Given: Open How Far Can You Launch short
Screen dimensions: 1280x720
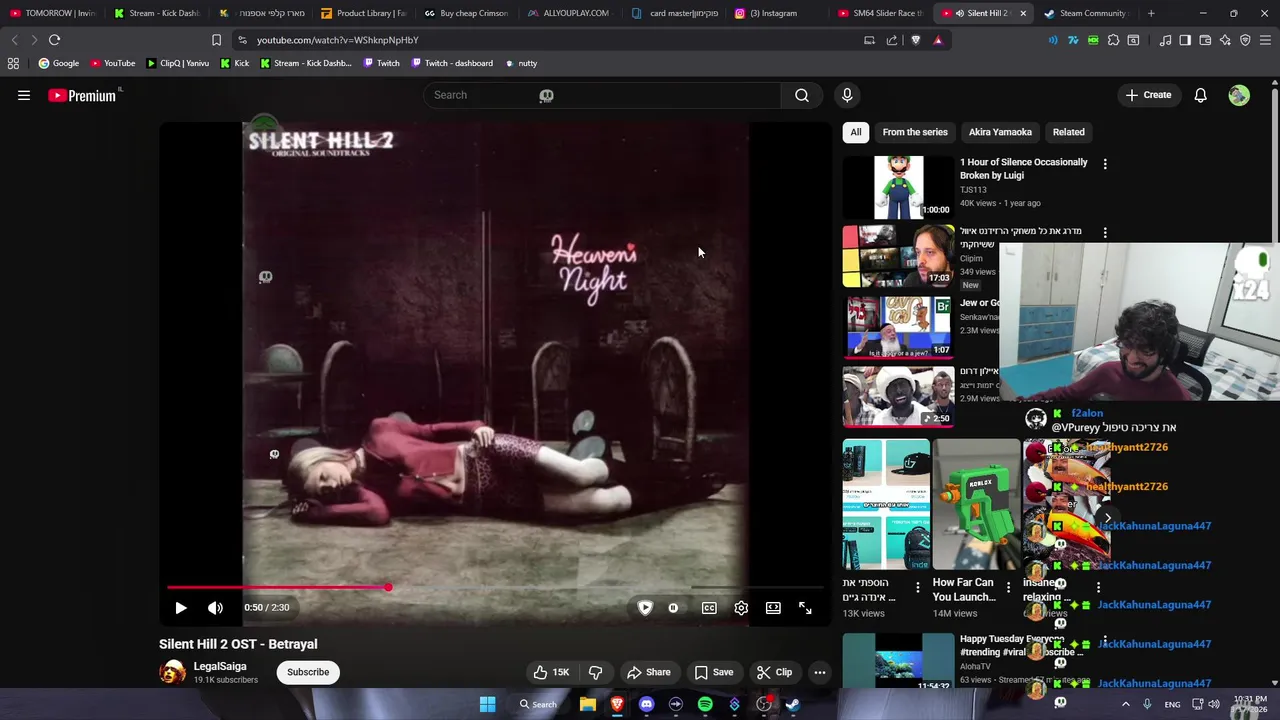Looking at the screenshot, I should [x=976, y=504].
